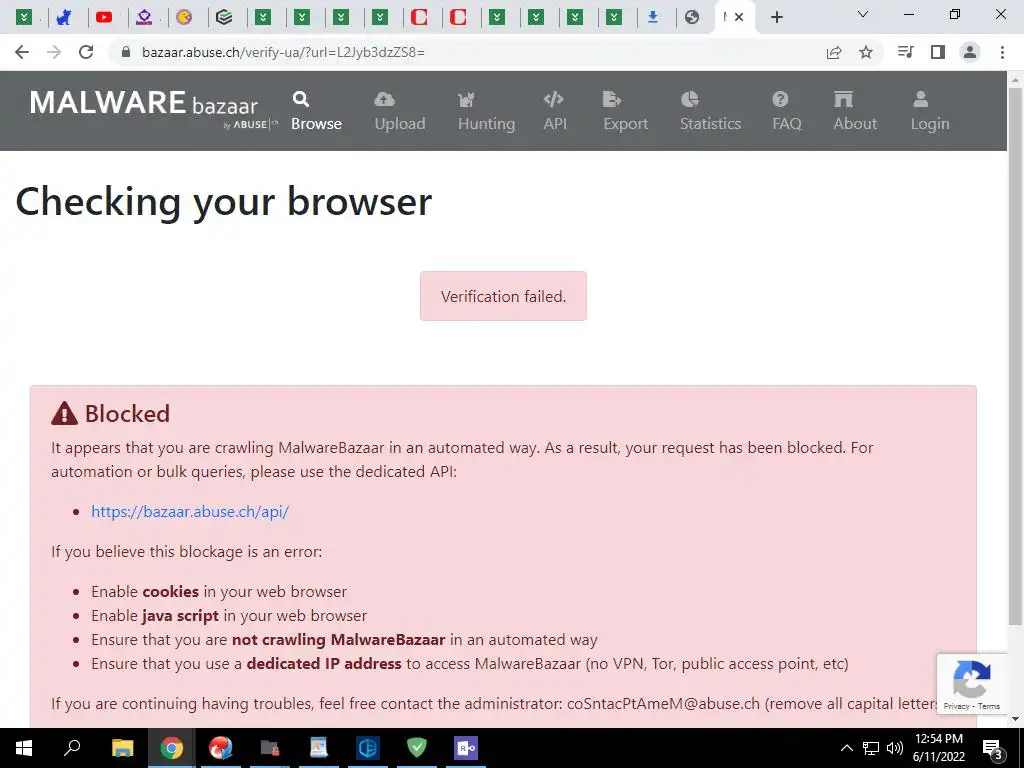Click the page vertical scrollbar
The height and width of the screenshot is (768, 1024).
coord(1015,356)
